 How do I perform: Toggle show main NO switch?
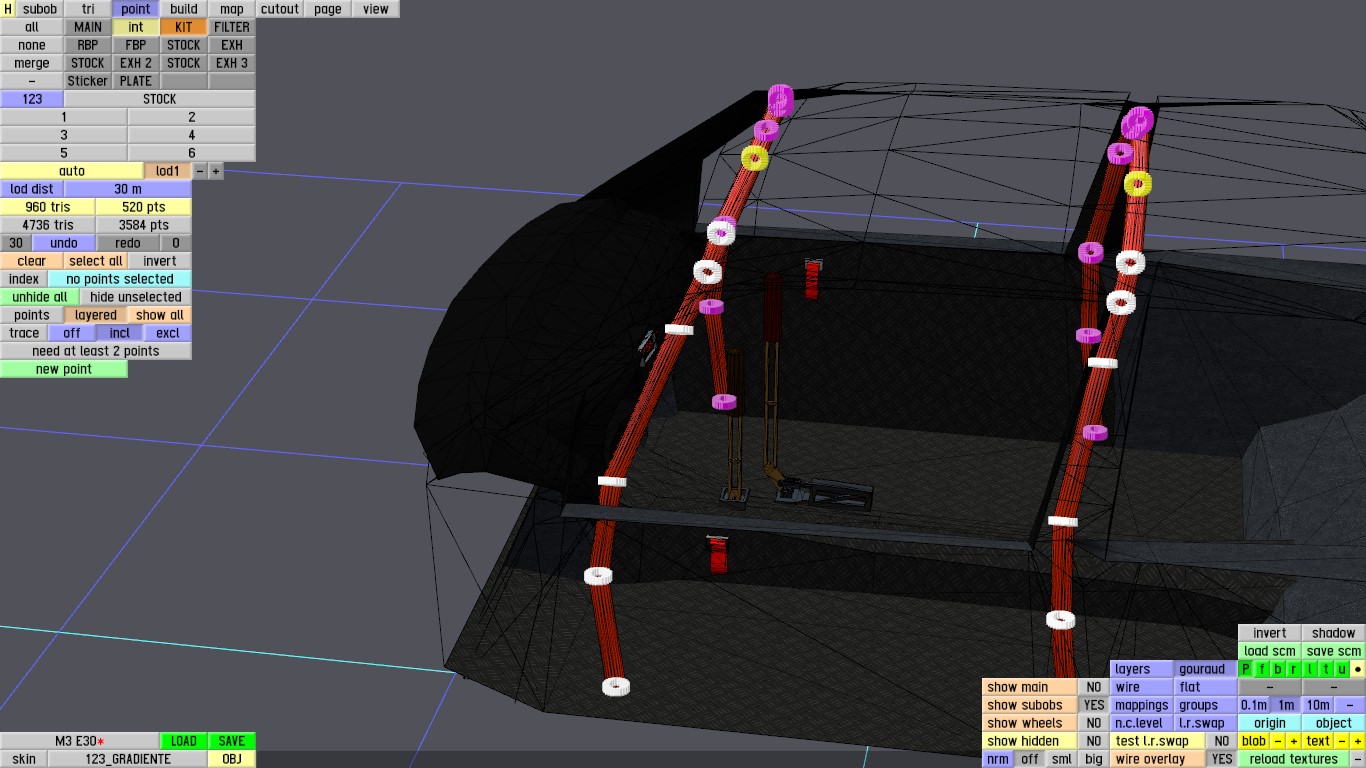1094,687
